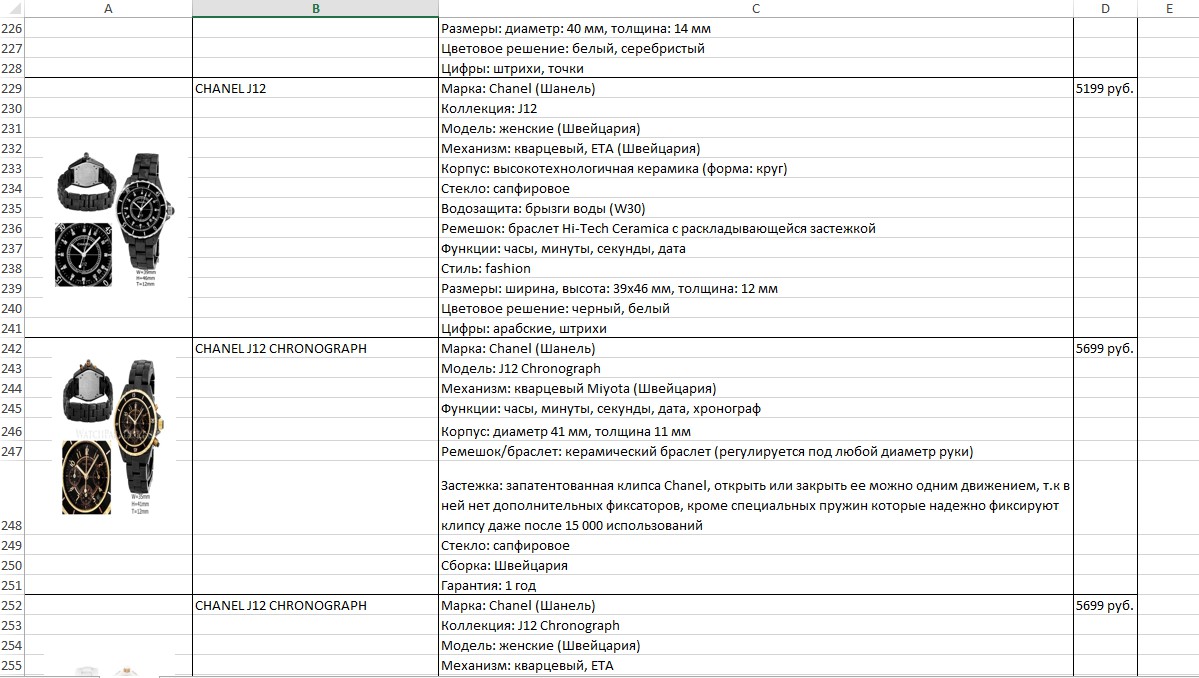Screen dimensions: 1199x678
Task: Select '5699 руб.' price in row 242
Action: coord(1105,349)
